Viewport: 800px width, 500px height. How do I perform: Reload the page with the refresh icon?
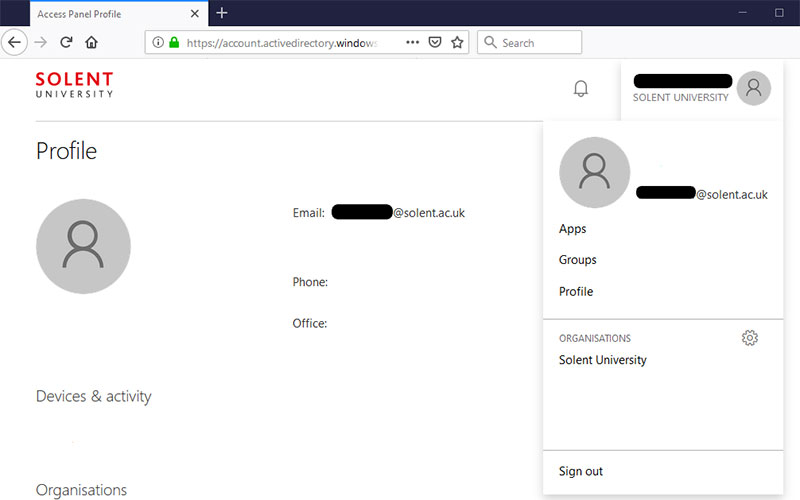66,42
